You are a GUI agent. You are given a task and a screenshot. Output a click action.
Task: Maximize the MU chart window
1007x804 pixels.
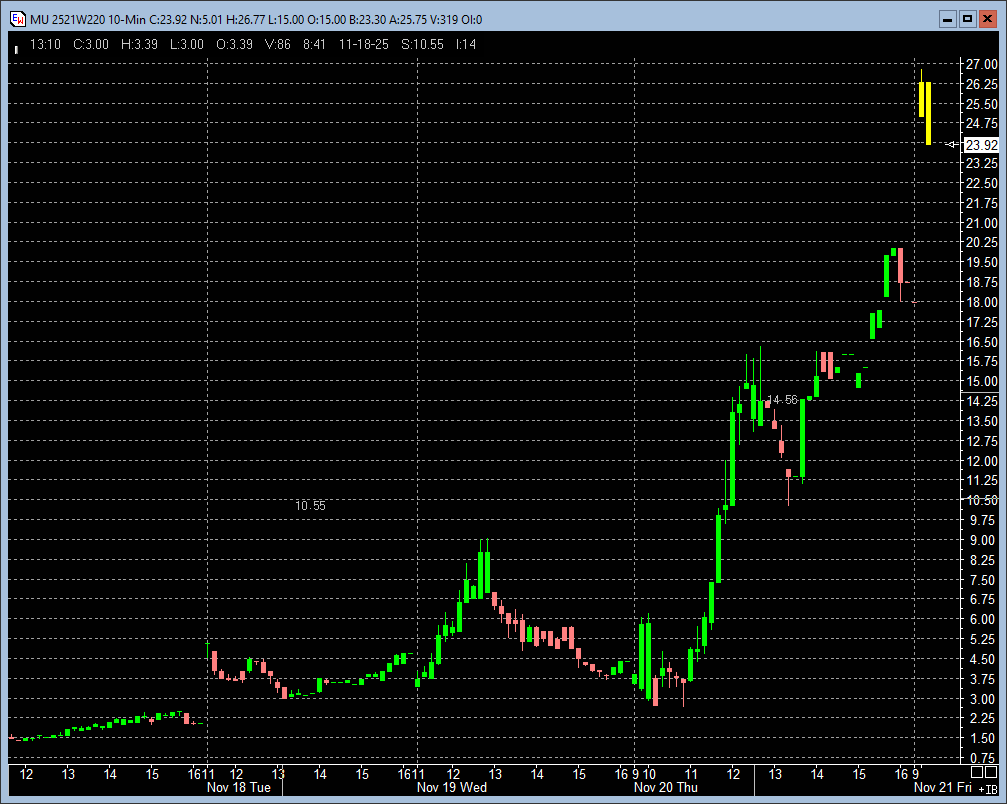coord(967,18)
